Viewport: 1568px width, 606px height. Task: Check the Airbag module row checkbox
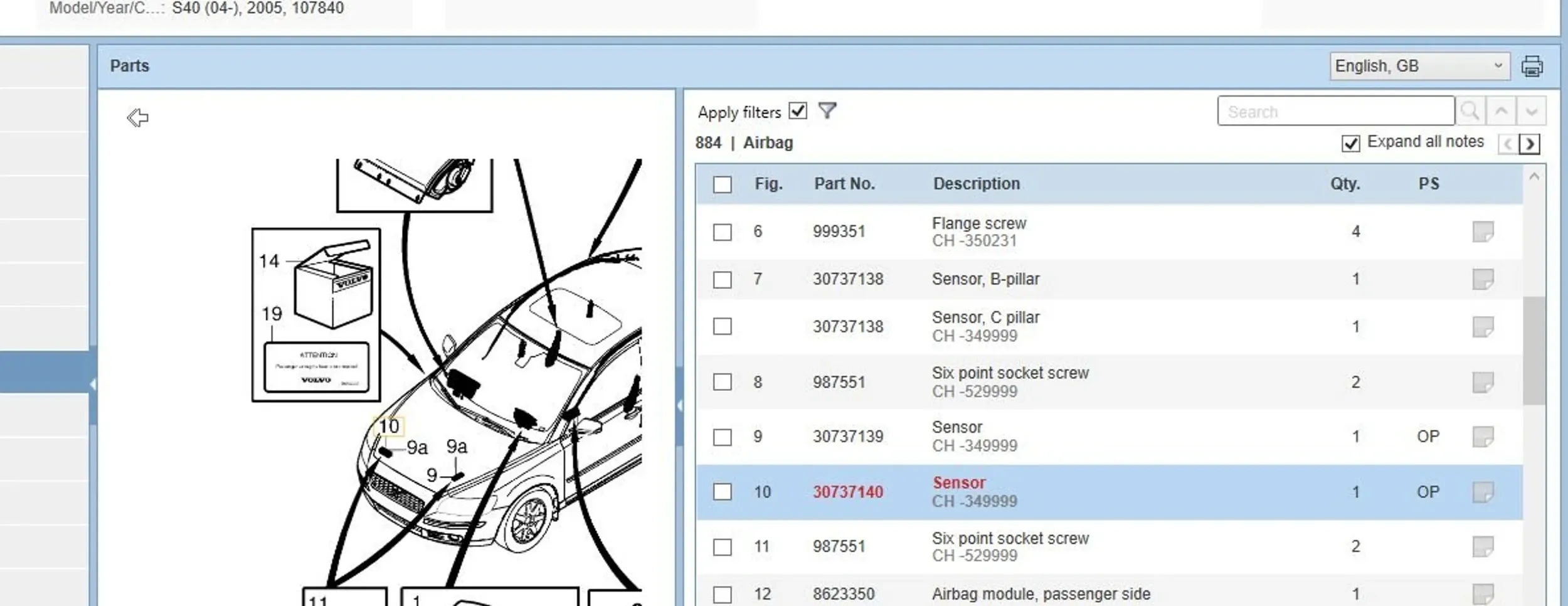(722, 595)
